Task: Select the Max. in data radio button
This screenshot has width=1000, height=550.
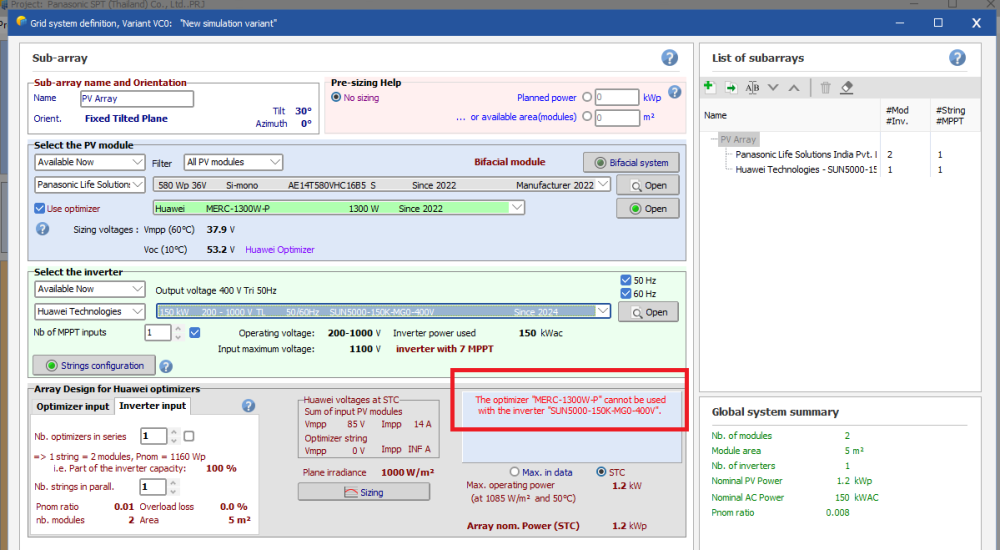Action: pos(515,472)
